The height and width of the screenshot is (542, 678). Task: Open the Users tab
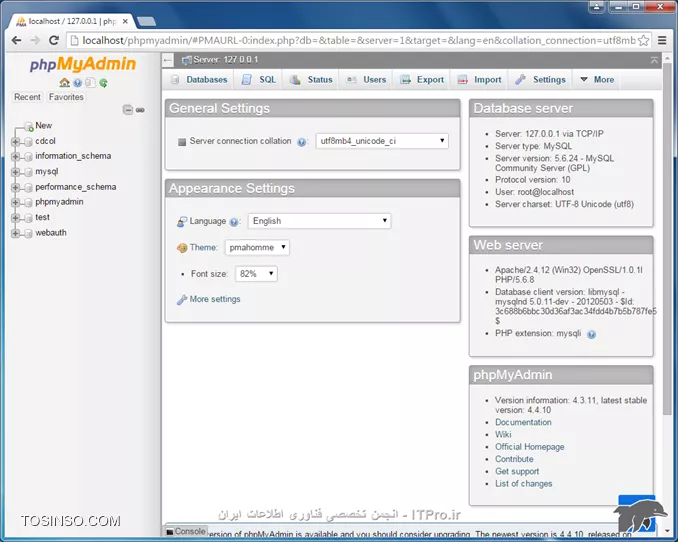coord(366,80)
